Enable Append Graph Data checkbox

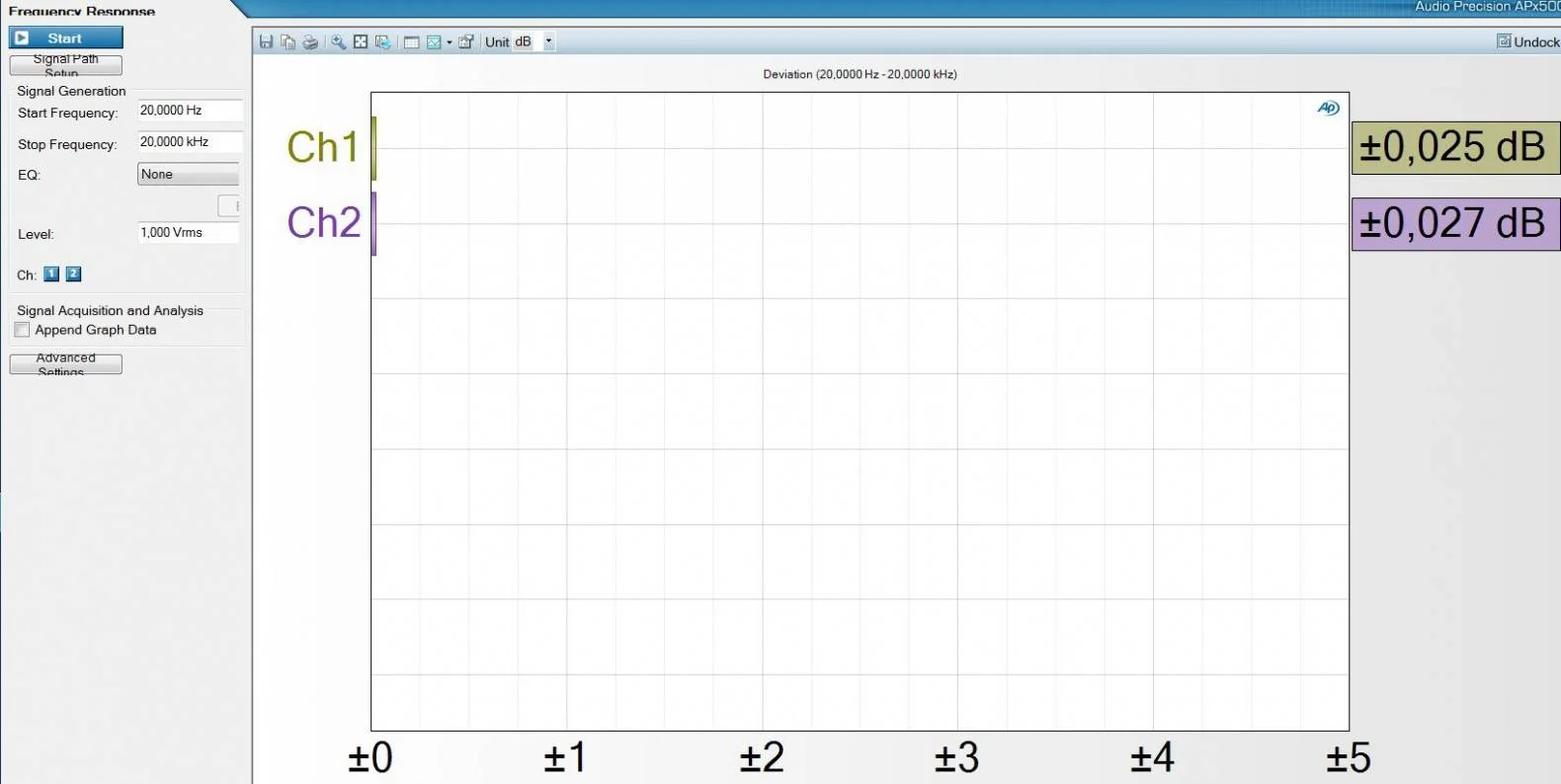pos(22,330)
